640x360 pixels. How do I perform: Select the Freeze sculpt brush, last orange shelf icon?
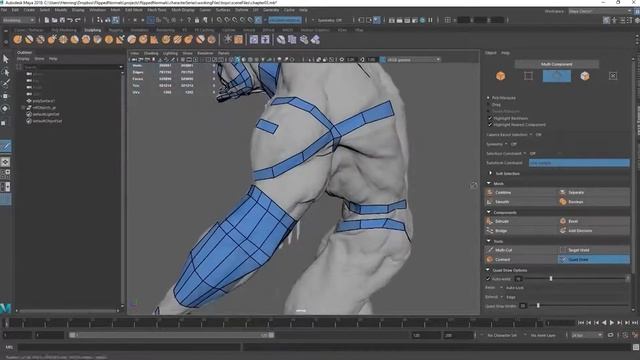(x=211, y=40)
